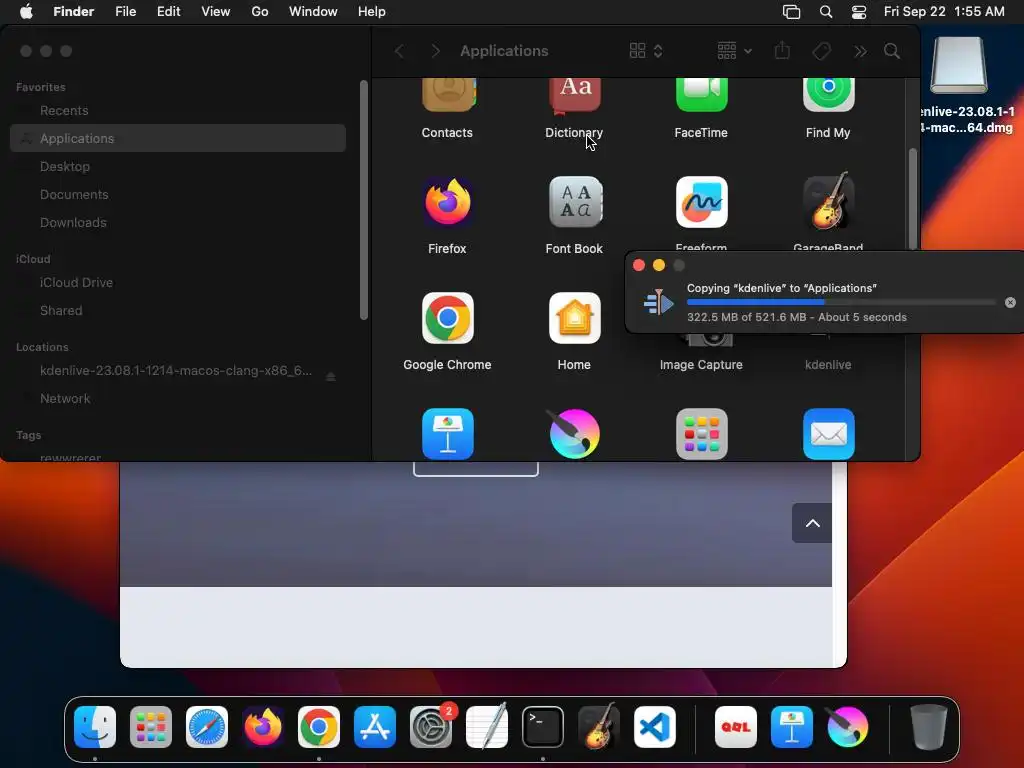
Task: Open Spotlight search in menu bar
Action: click(826, 12)
